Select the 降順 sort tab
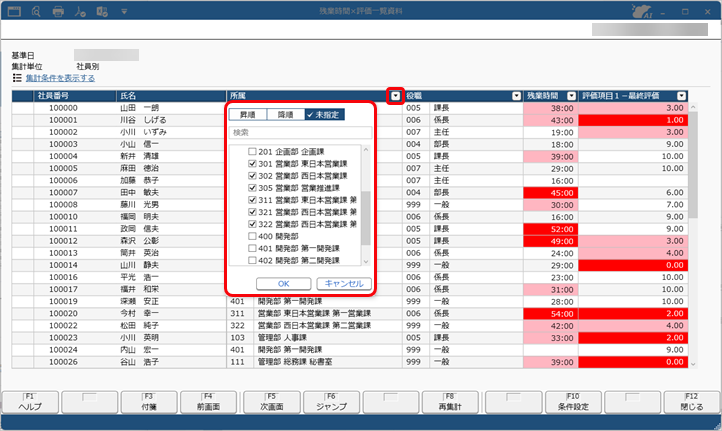The width and height of the screenshot is (722, 431). (285, 115)
